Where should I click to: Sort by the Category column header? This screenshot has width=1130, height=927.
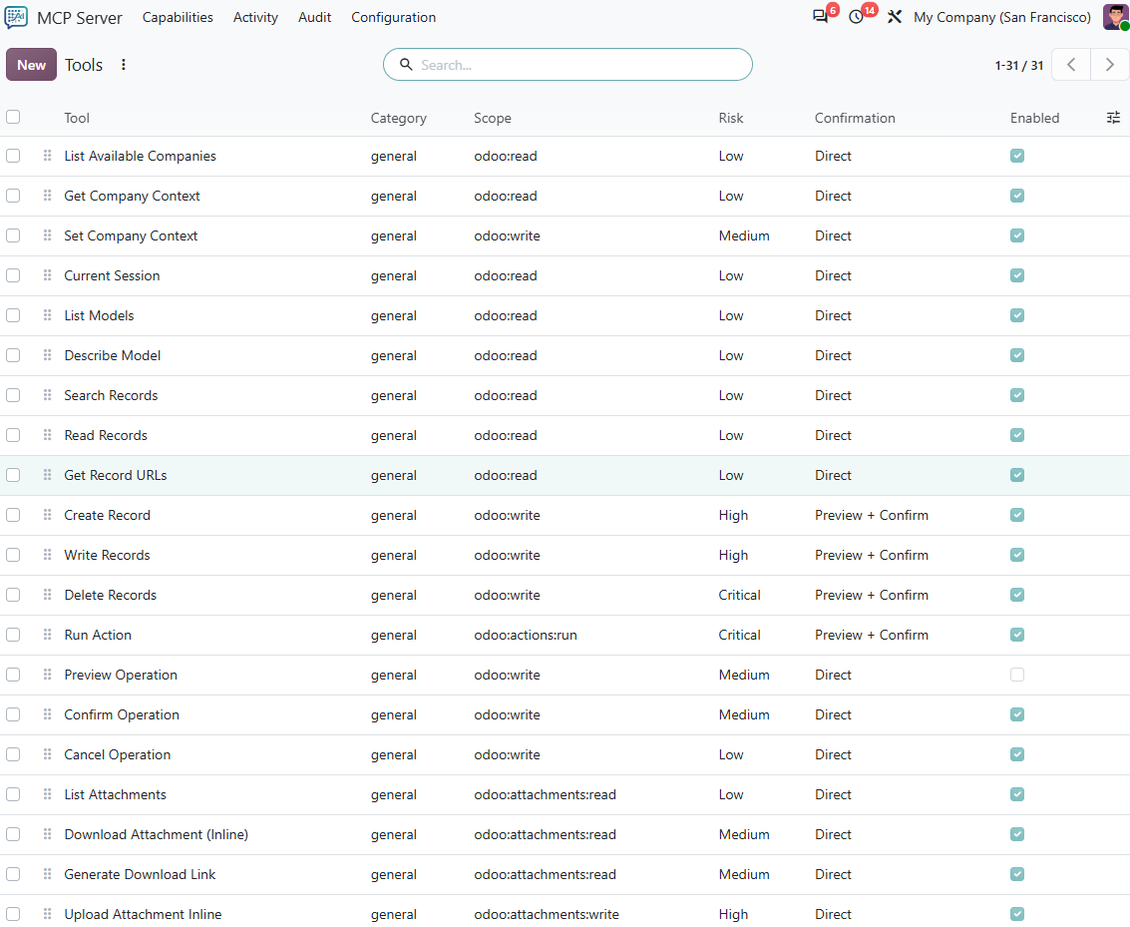(399, 118)
